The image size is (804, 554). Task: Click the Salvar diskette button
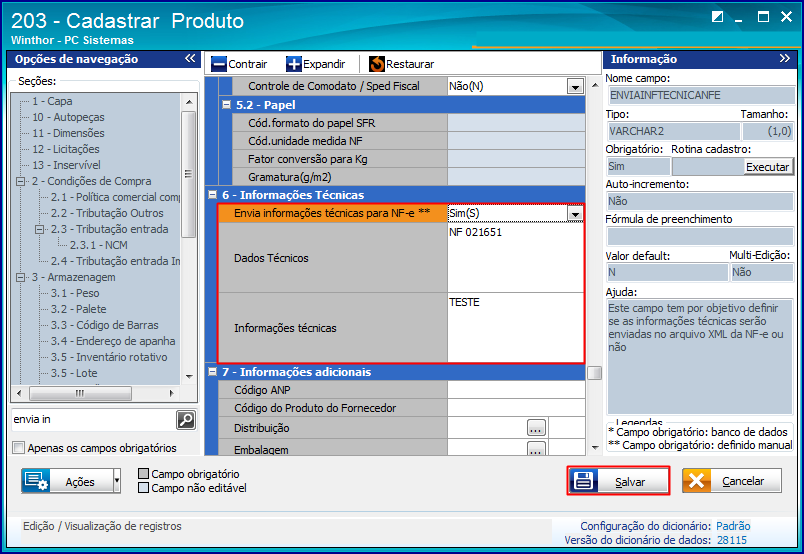point(618,481)
